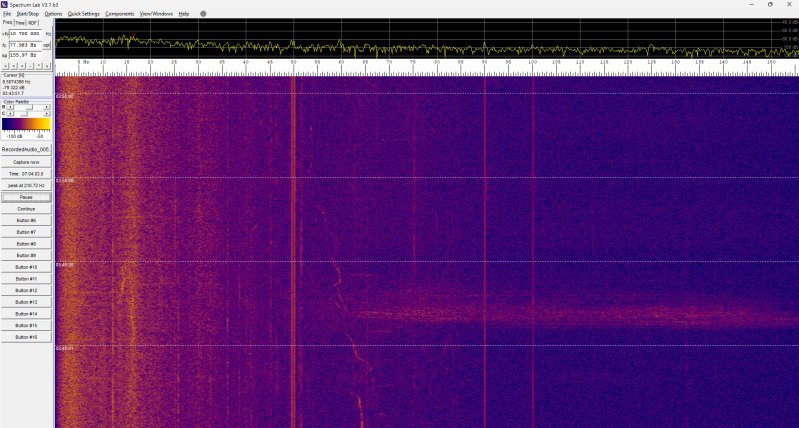Click the first small frequency-shift arrow button under sp
799x428 pixels.
coord(6,66)
